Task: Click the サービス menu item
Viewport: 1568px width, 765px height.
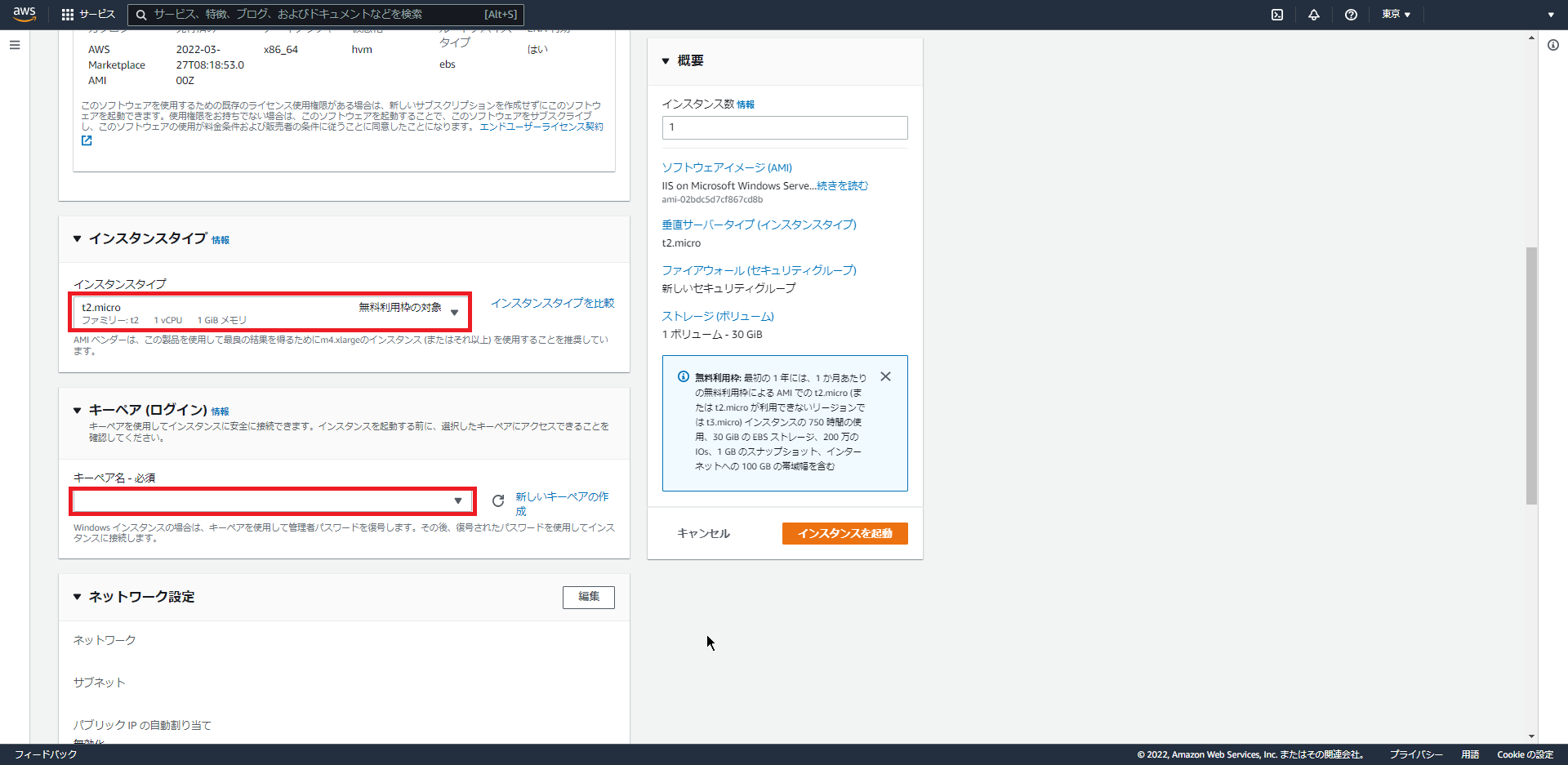Action: [96, 14]
